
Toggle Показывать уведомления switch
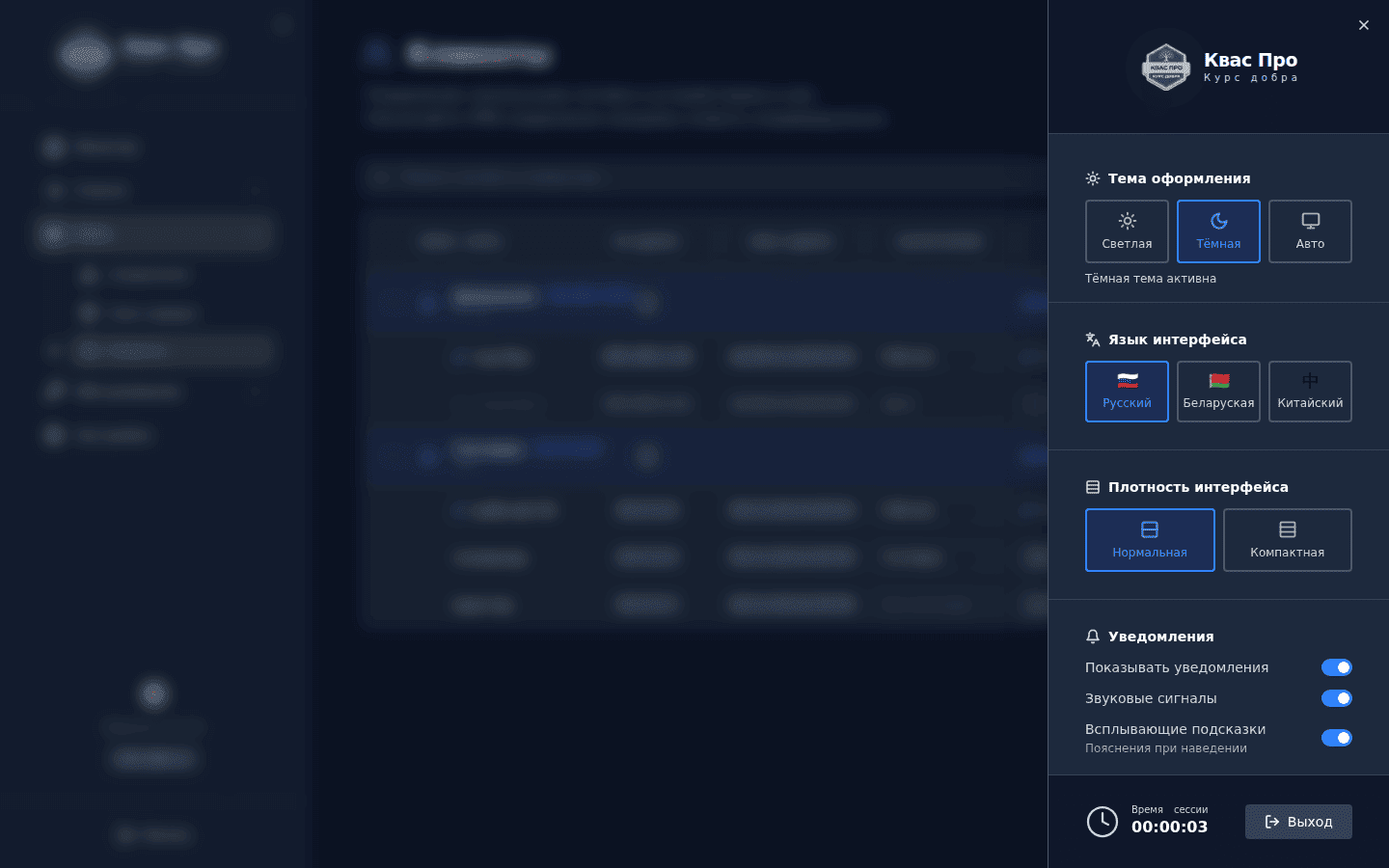click(1337, 667)
